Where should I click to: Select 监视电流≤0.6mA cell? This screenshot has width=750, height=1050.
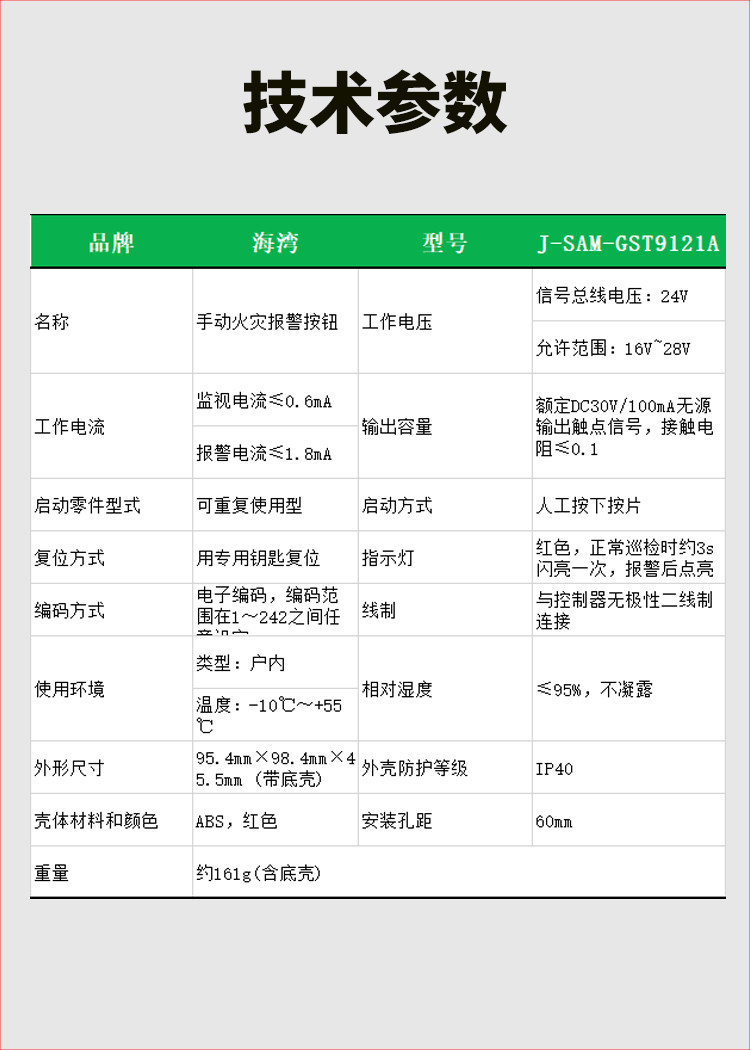(275, 400)
